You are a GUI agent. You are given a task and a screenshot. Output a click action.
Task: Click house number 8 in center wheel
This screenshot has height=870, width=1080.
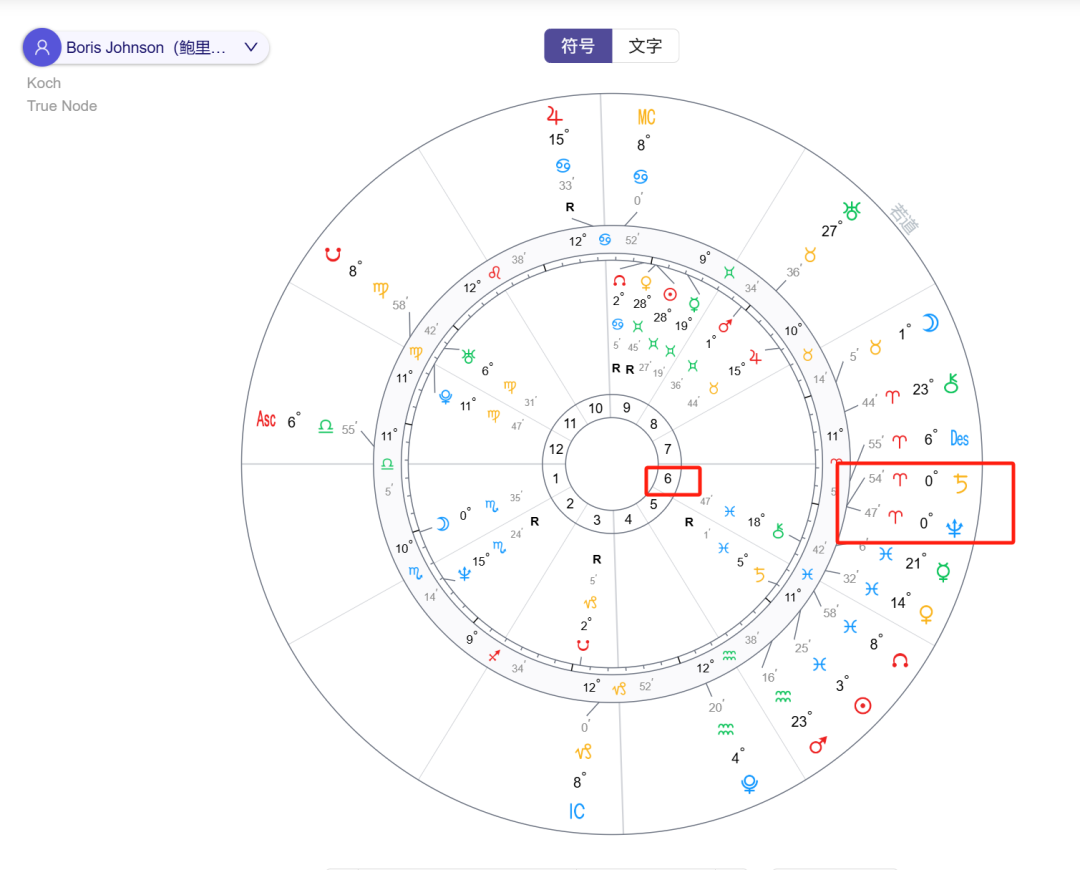[x=654, y=424]
